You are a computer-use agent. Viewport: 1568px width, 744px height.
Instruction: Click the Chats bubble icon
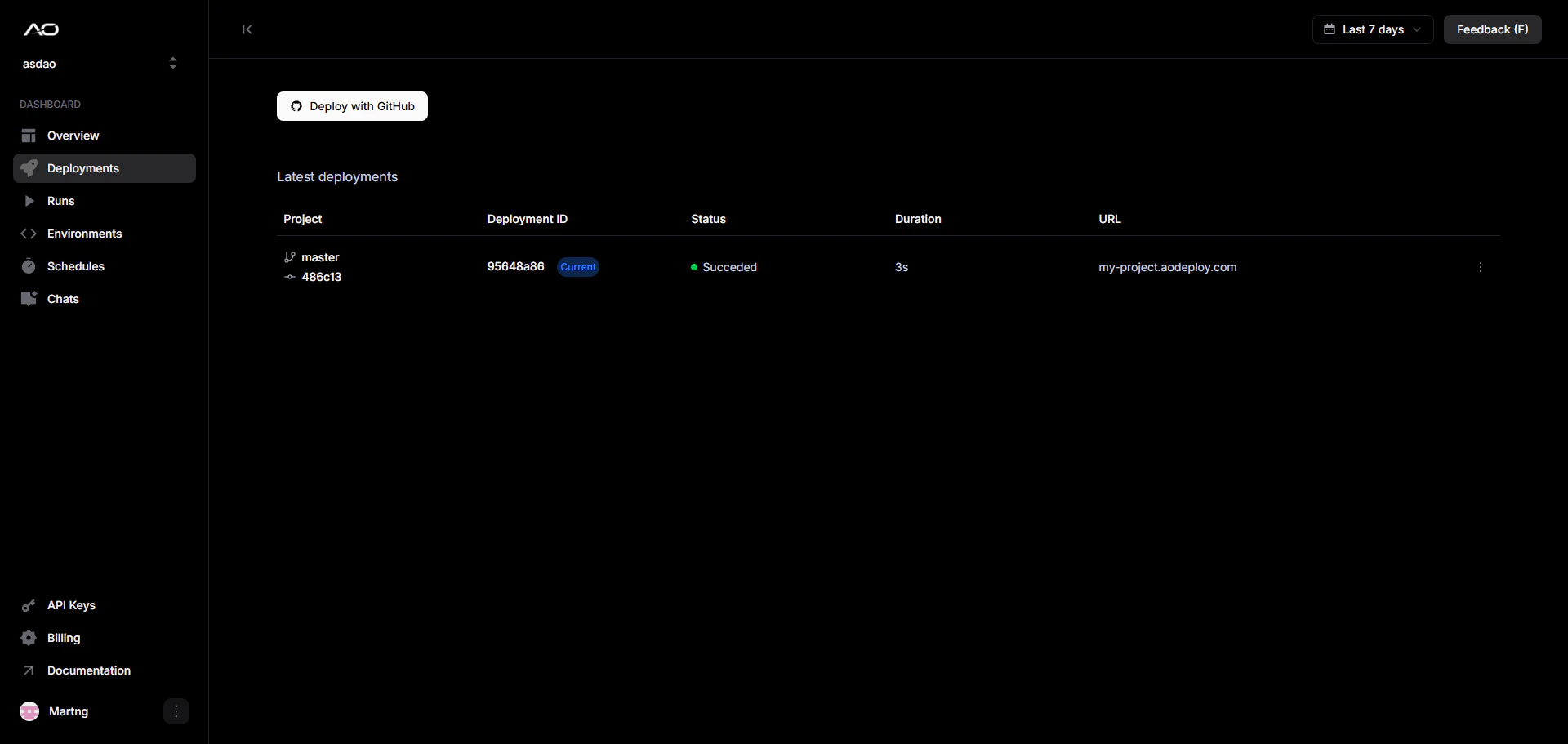pyautogui.click(x=29, y=299)
